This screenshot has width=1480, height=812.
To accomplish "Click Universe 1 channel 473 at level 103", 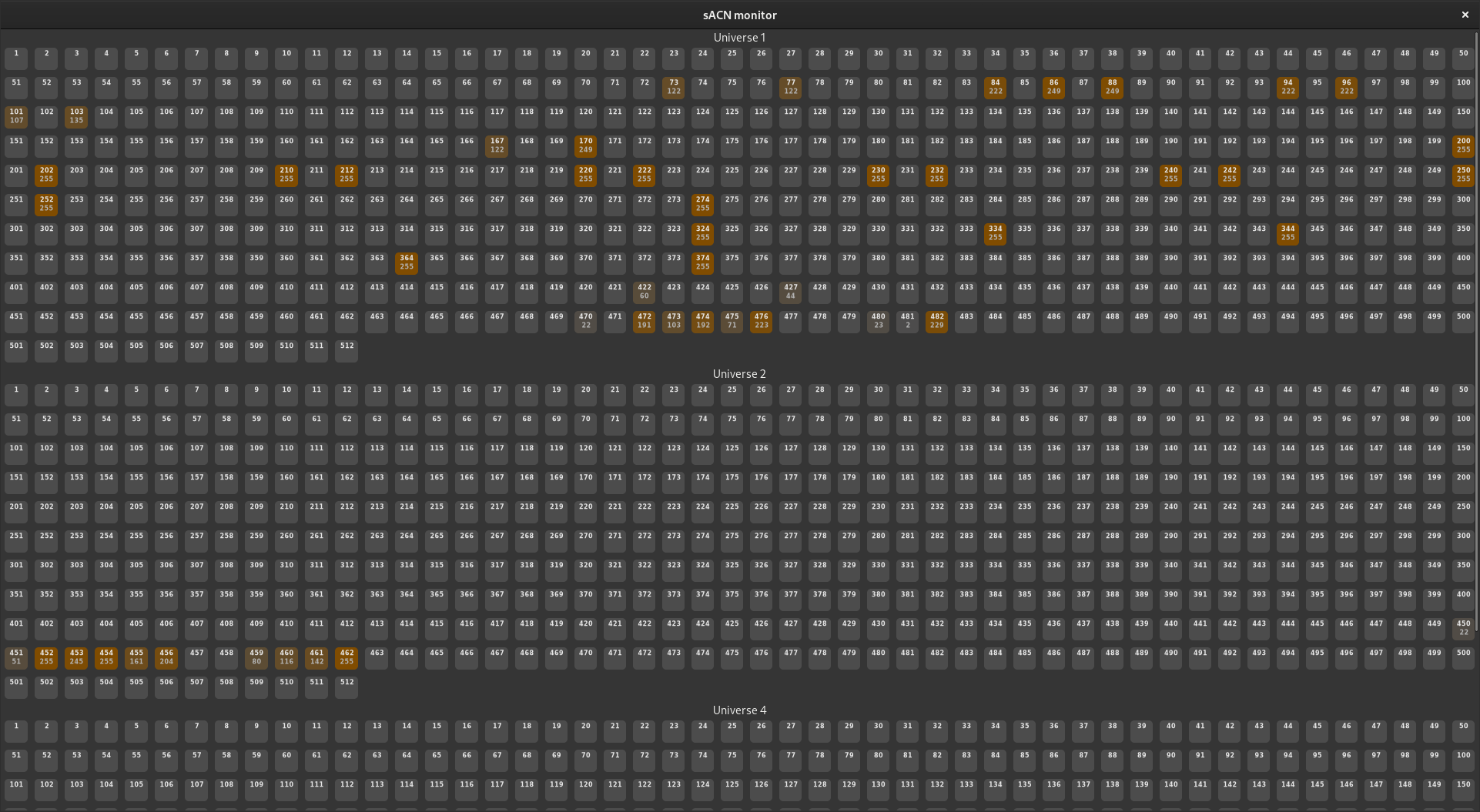I will 674,321.
